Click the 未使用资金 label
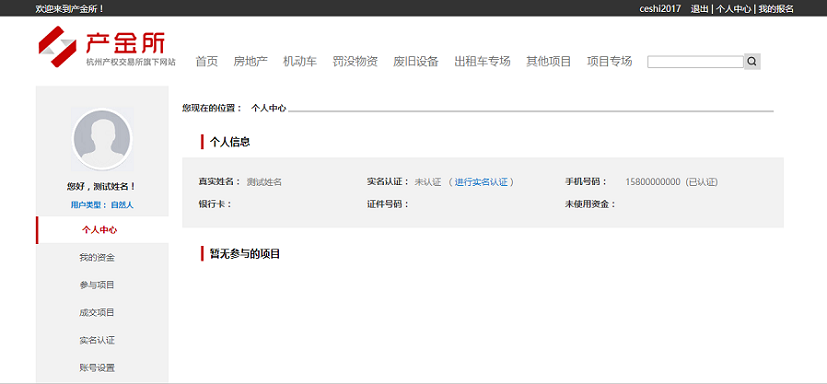The image size is (827, 384). click(590, 204)
